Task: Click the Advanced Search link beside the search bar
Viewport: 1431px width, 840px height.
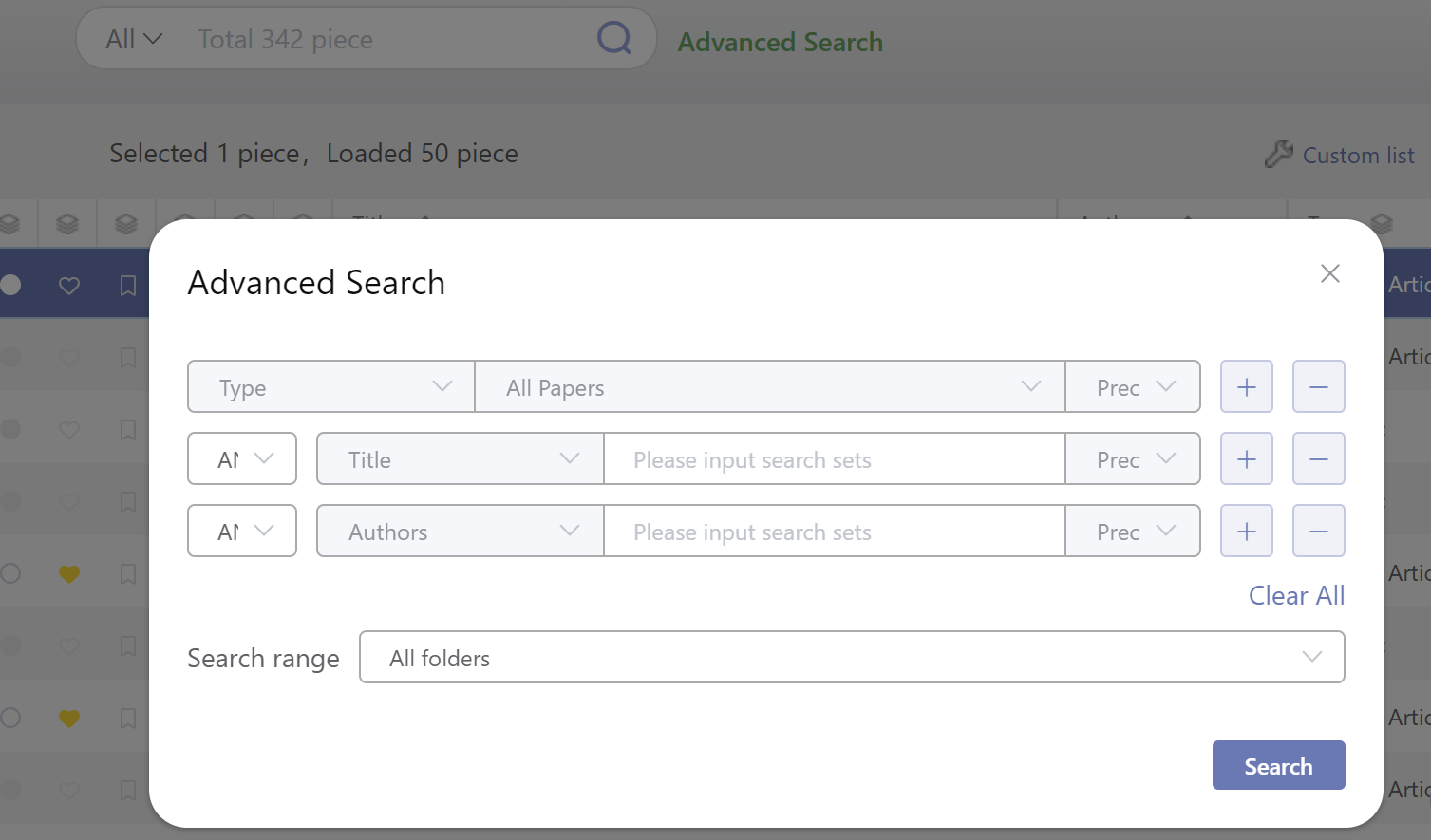Action: pos(780,42)
